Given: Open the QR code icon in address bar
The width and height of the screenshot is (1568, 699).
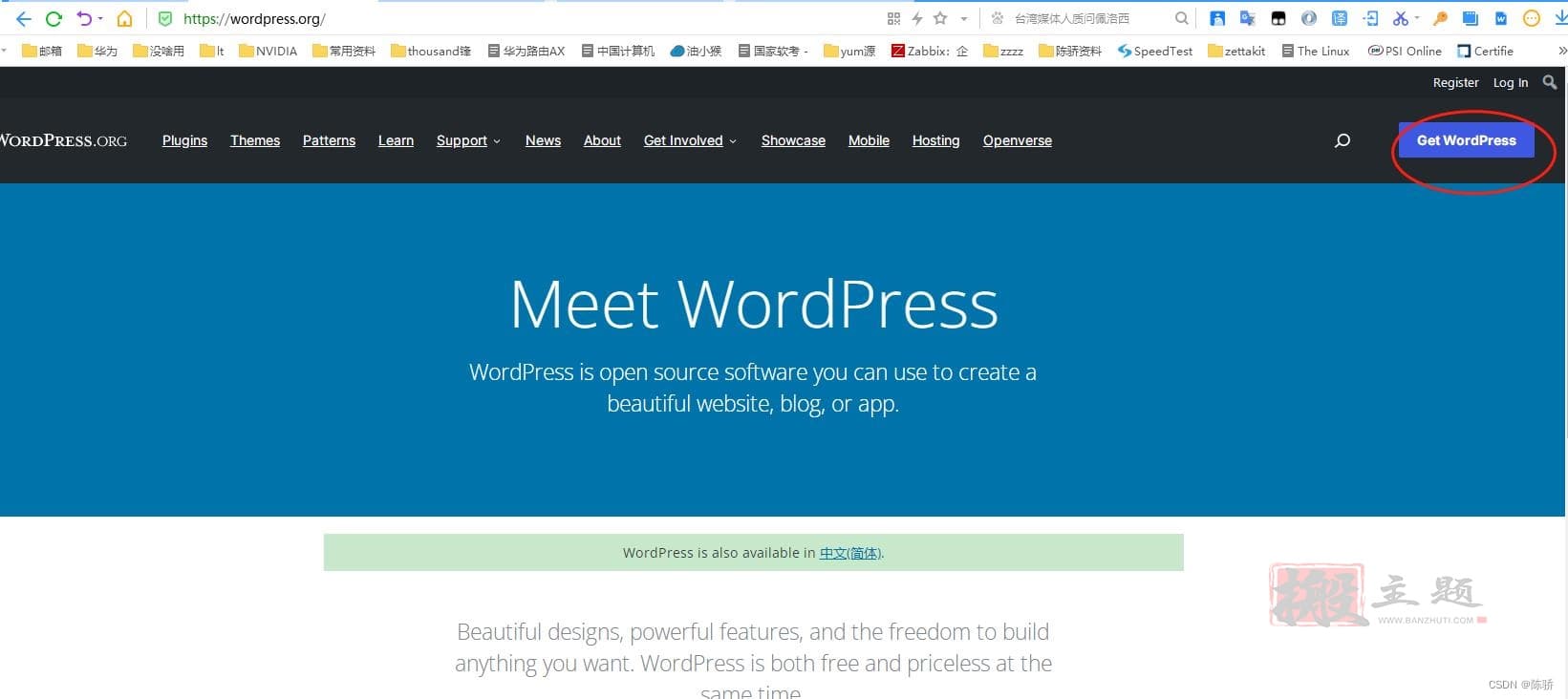Looking at the screenshot, I should (x=893, y=18).
